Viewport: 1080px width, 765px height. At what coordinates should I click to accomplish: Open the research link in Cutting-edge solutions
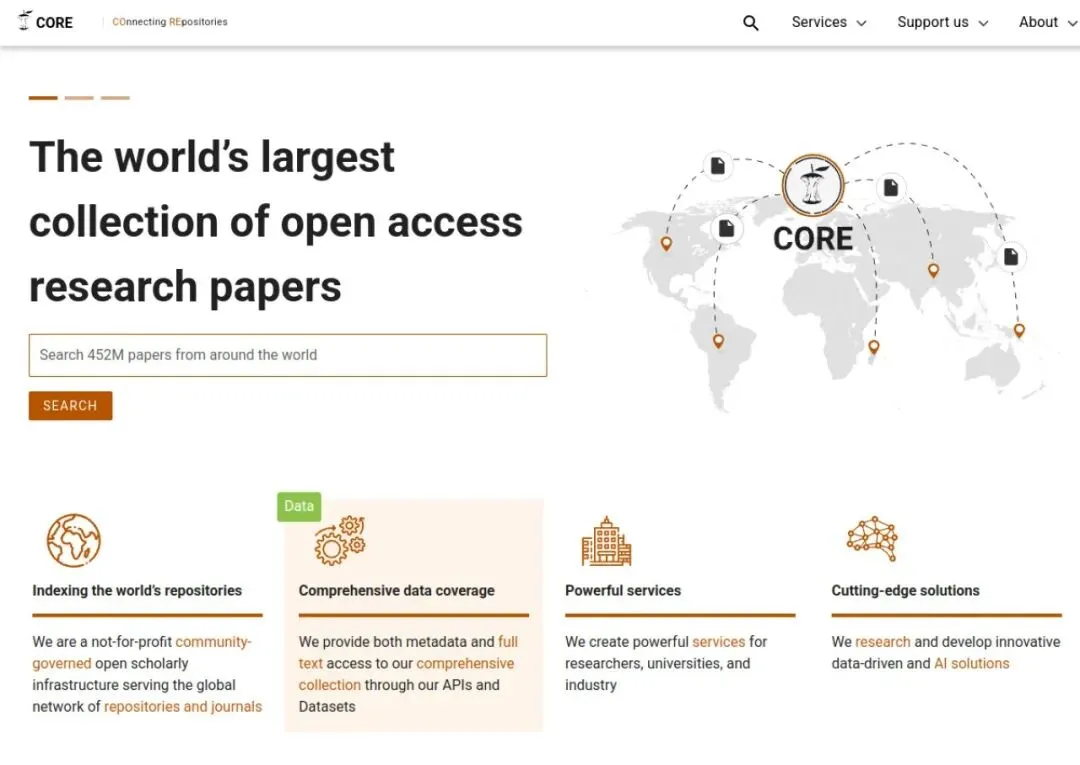pyautogui.click(x=882, y=642)
